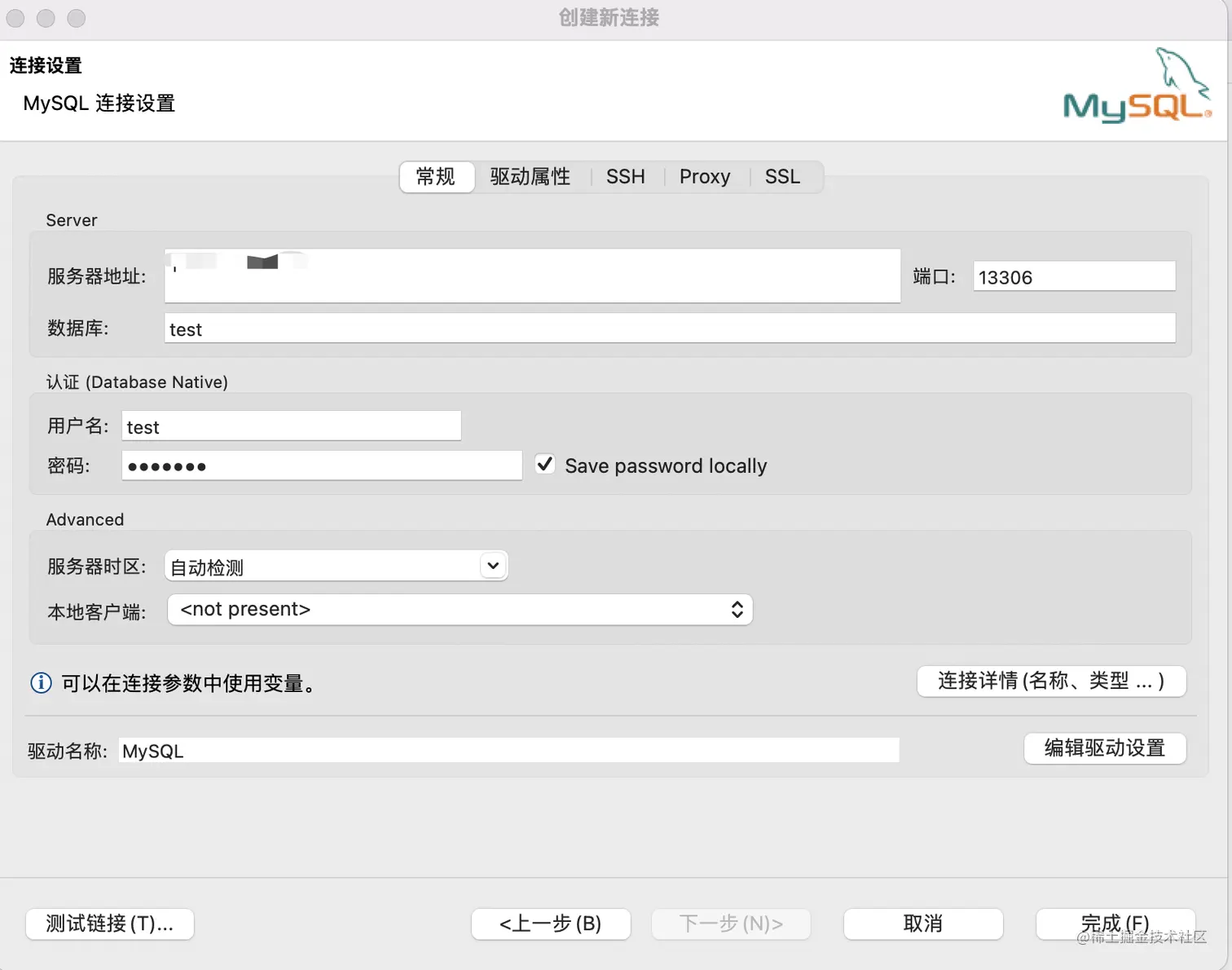Click the 数据库 field containing test
The height and width of the screenshot is (970, 1232).
[x=670, y=328]
